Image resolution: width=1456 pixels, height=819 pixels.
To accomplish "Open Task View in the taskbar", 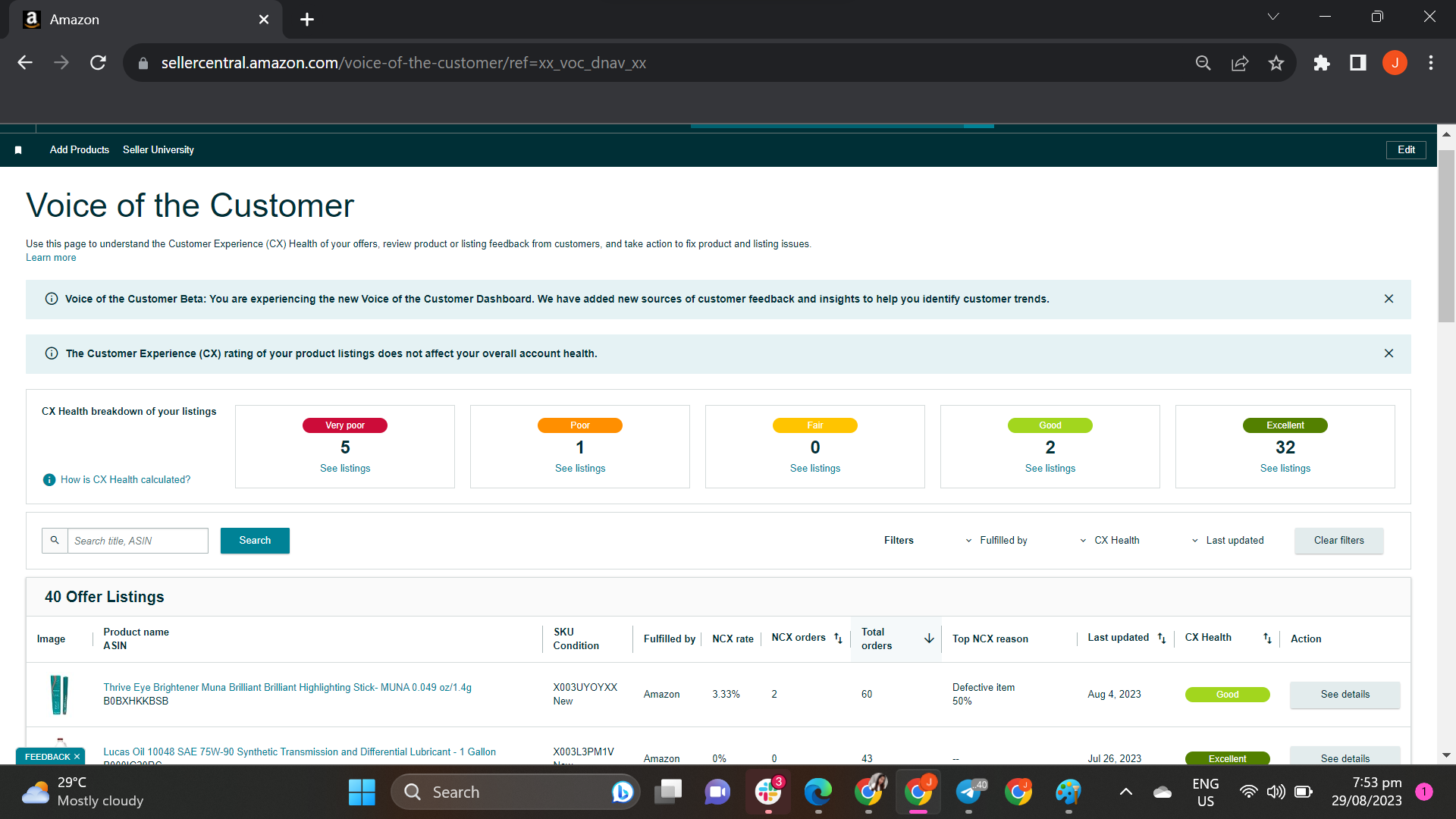I will coord(668,792).
